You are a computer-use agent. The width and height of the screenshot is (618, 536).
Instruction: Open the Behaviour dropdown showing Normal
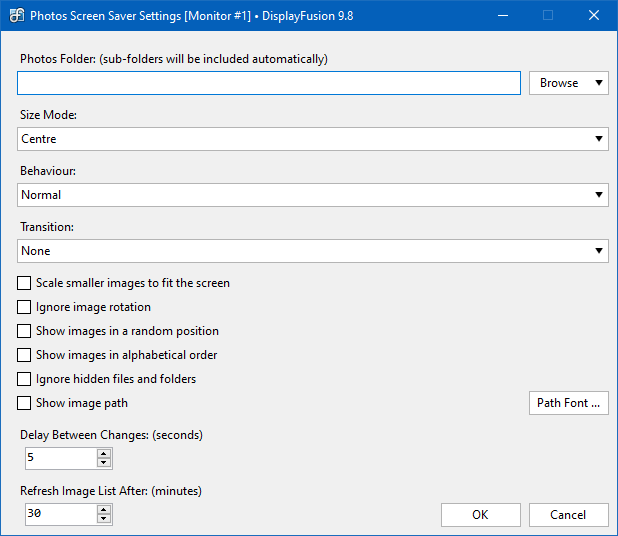313,195
